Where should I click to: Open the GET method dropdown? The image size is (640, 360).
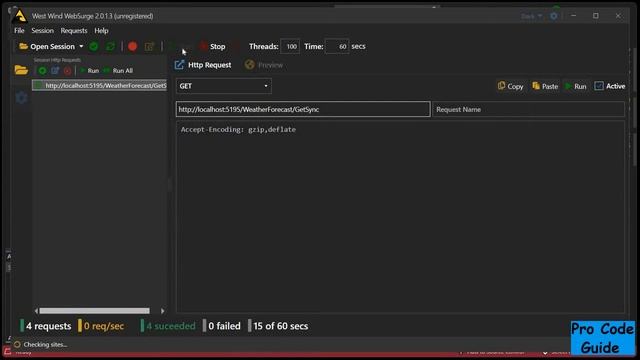224,86
